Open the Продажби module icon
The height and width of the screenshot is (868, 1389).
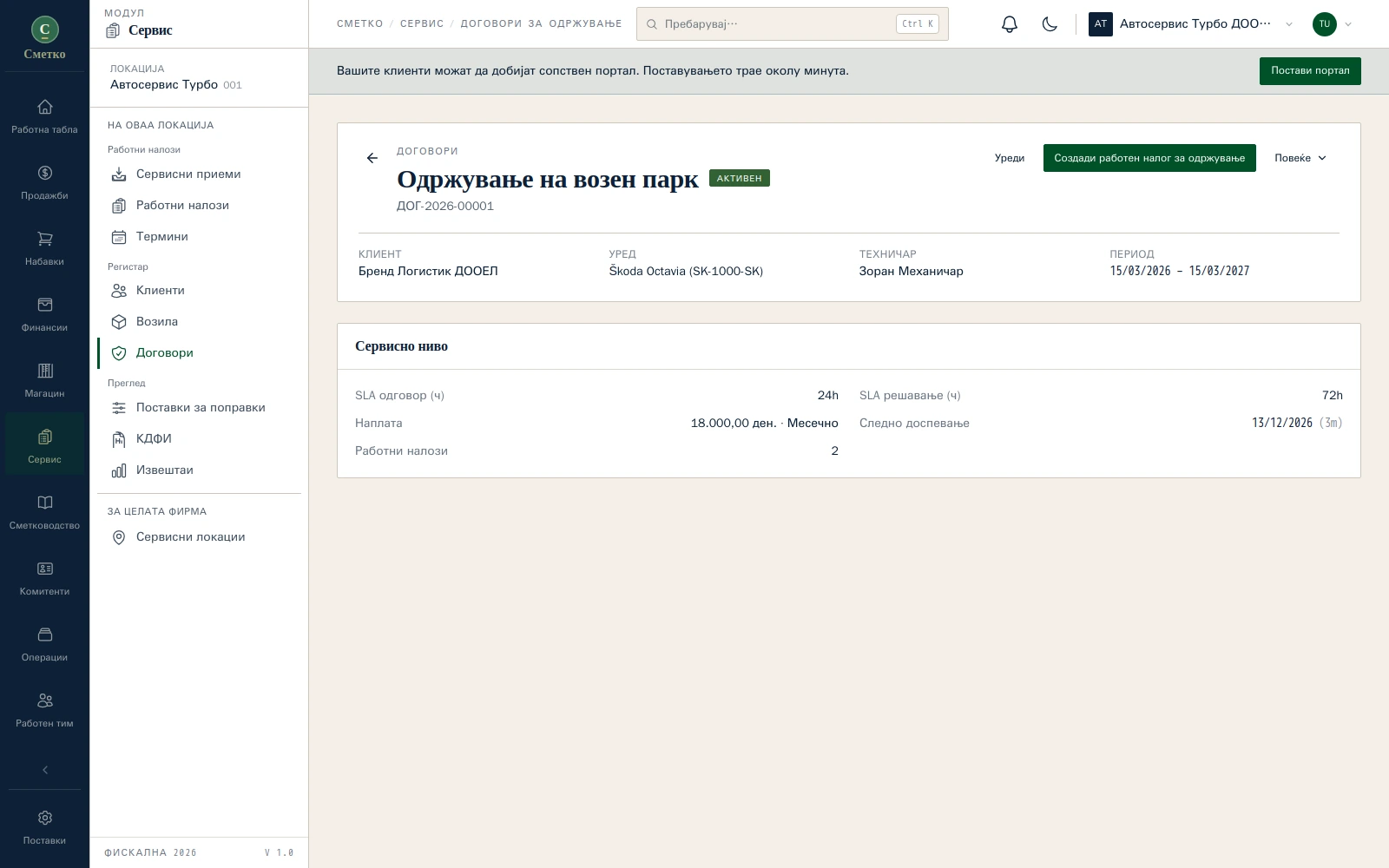tap(44, 182)
